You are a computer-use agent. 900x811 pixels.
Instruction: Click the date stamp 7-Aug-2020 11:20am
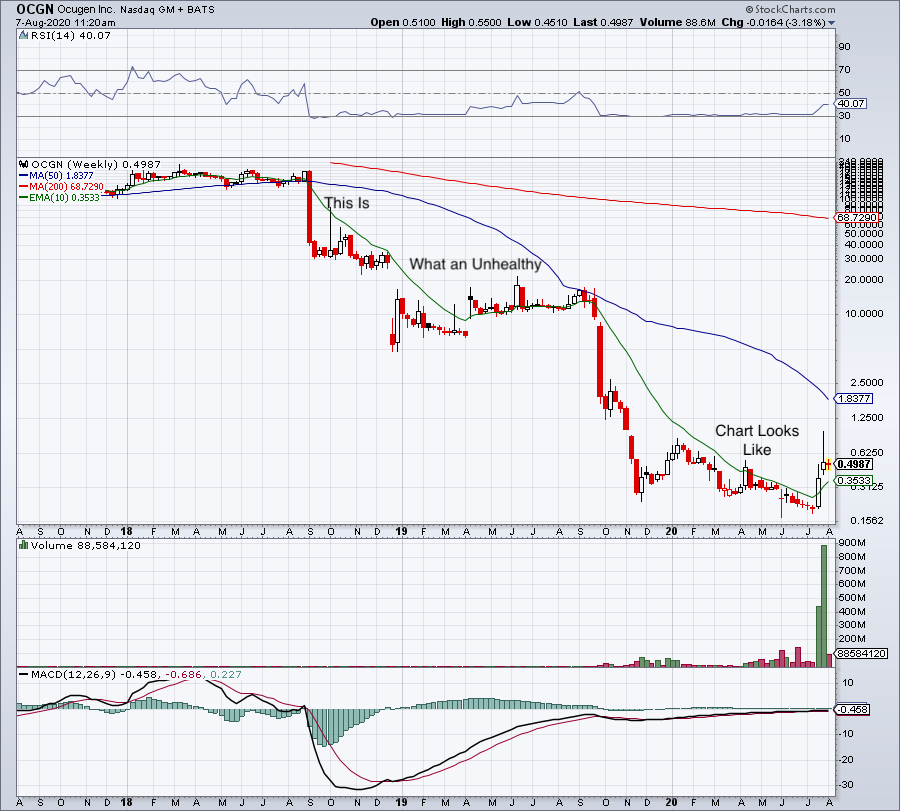click(65, 23)
